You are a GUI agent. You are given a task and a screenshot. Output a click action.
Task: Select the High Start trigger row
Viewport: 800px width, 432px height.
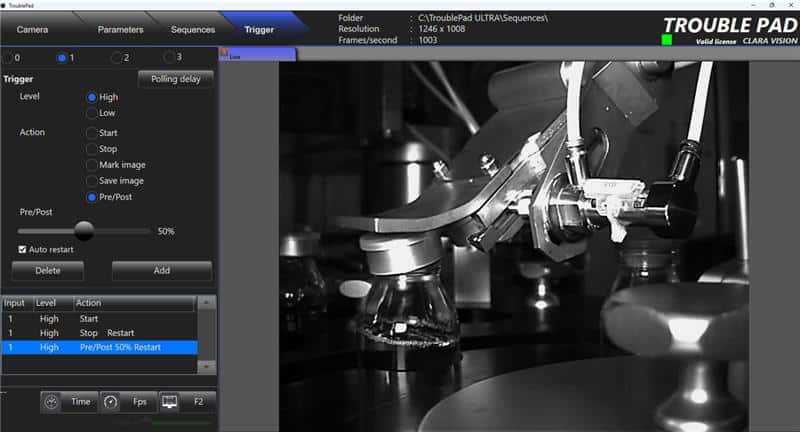click(99, 319)
